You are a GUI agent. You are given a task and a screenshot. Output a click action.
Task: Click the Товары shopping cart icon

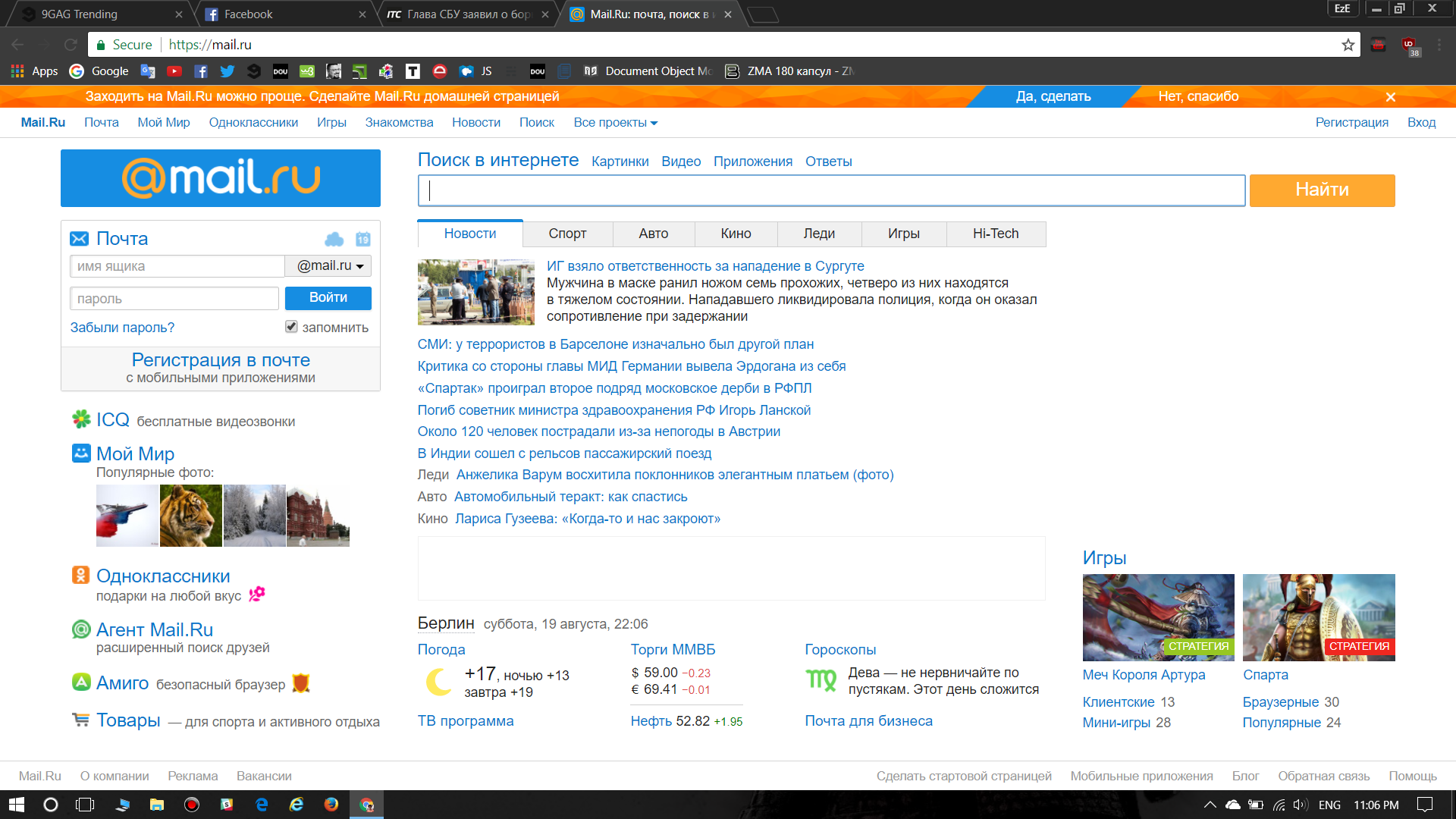click(80, 719)
